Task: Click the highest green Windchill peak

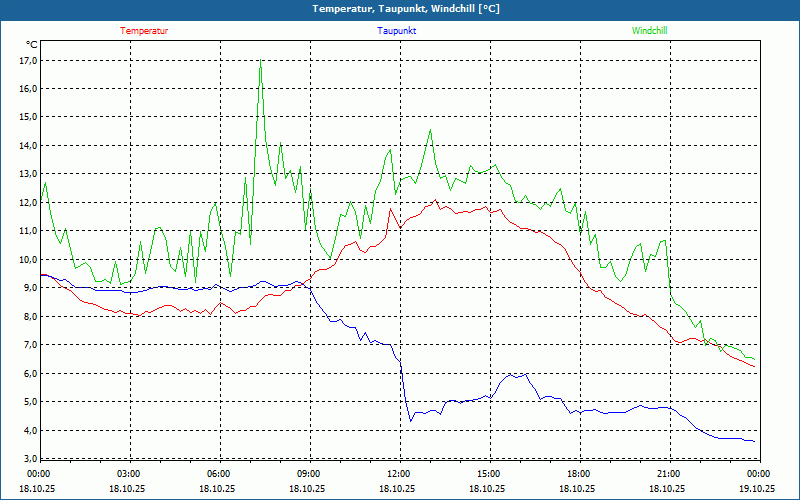Action: [261, 60]
